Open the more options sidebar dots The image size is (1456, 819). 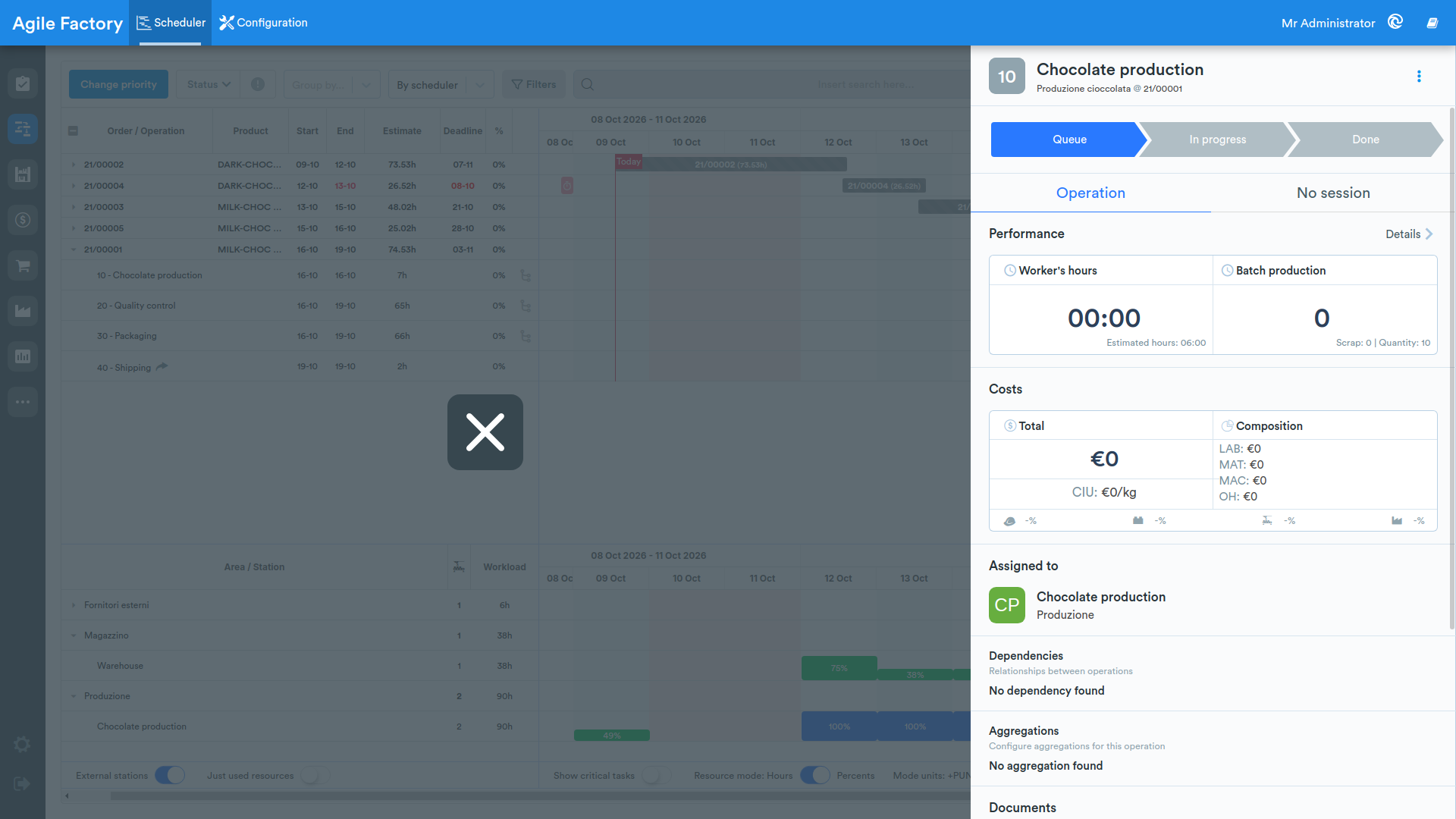coord(23,402)
